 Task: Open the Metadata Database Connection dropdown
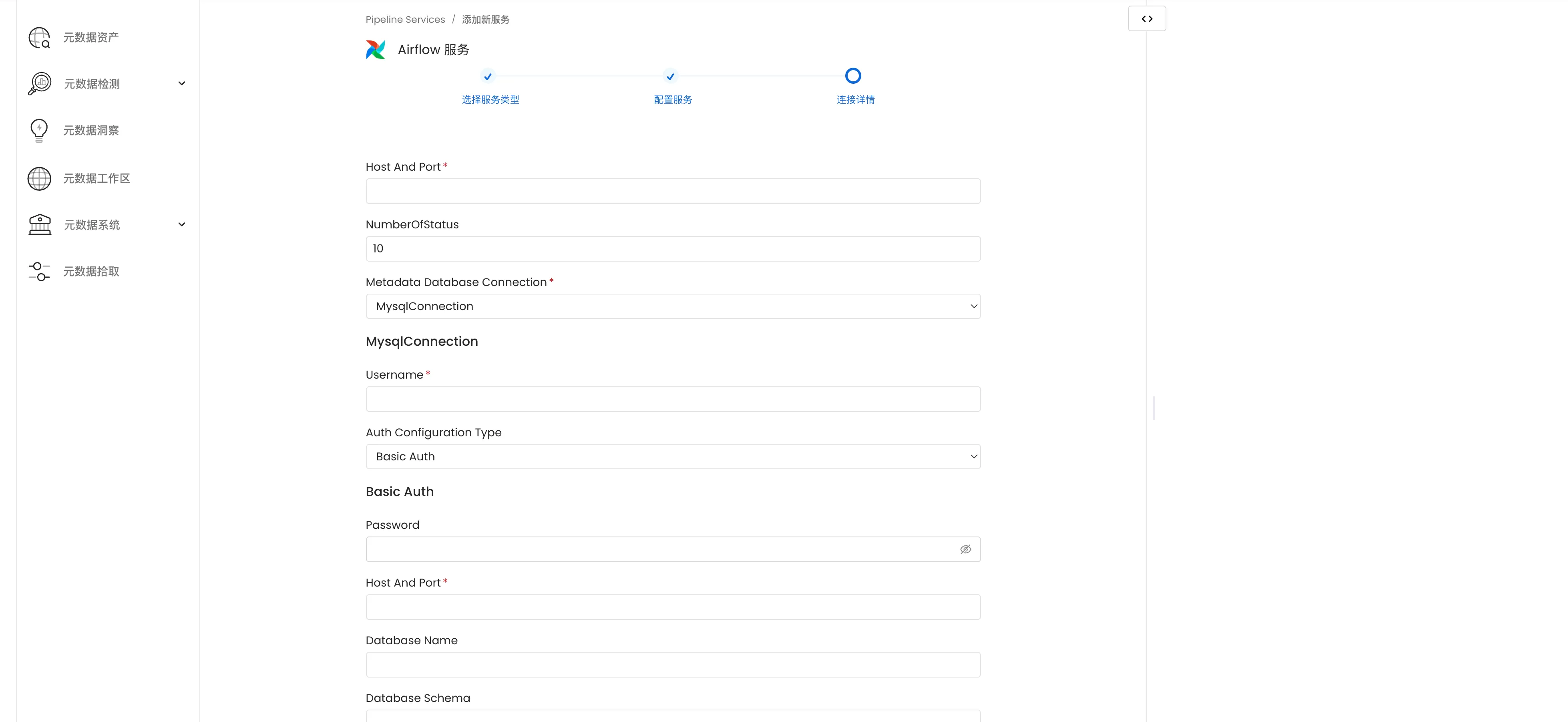tap(673, 307)
